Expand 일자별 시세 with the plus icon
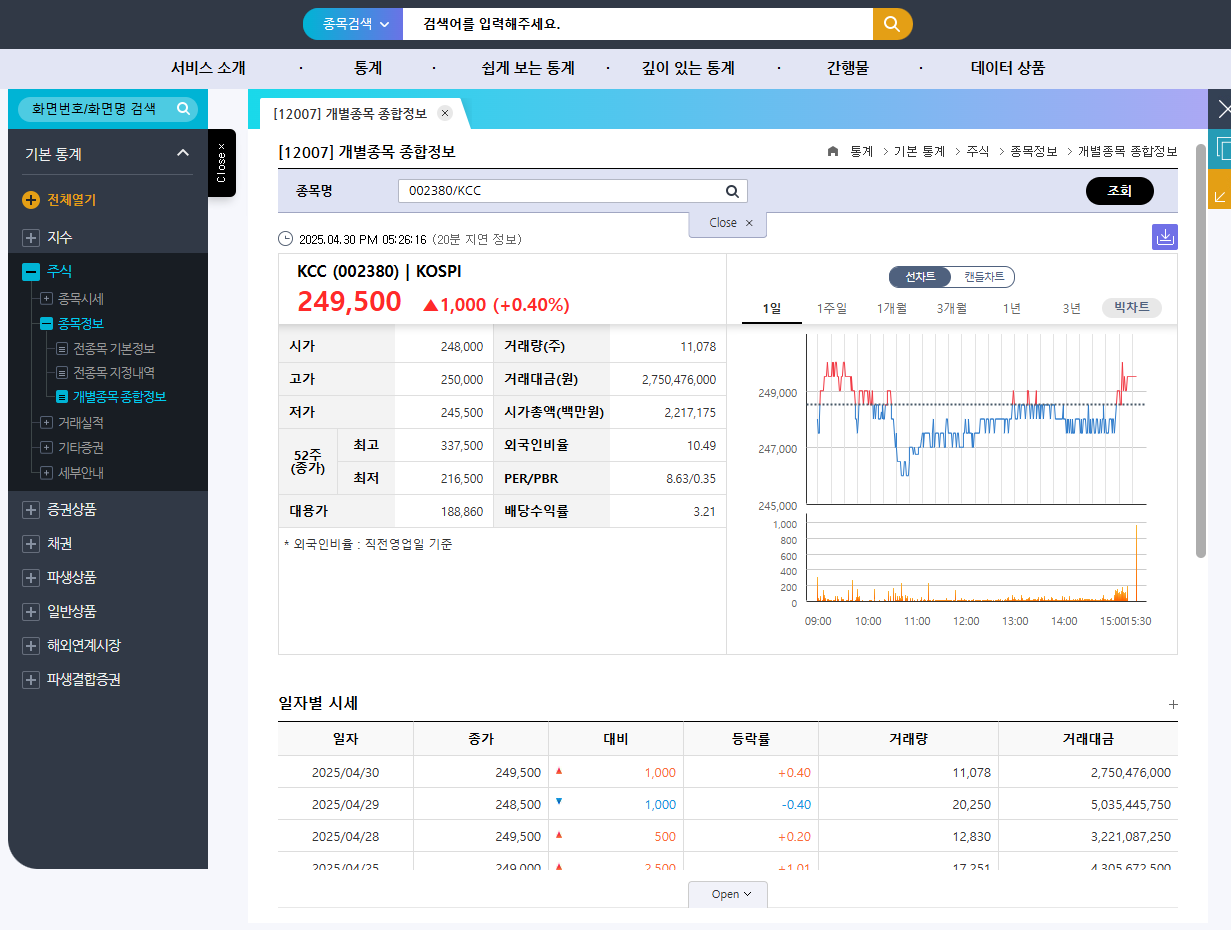Screen dimensions: 1231x930 (x=1173, y=704)
